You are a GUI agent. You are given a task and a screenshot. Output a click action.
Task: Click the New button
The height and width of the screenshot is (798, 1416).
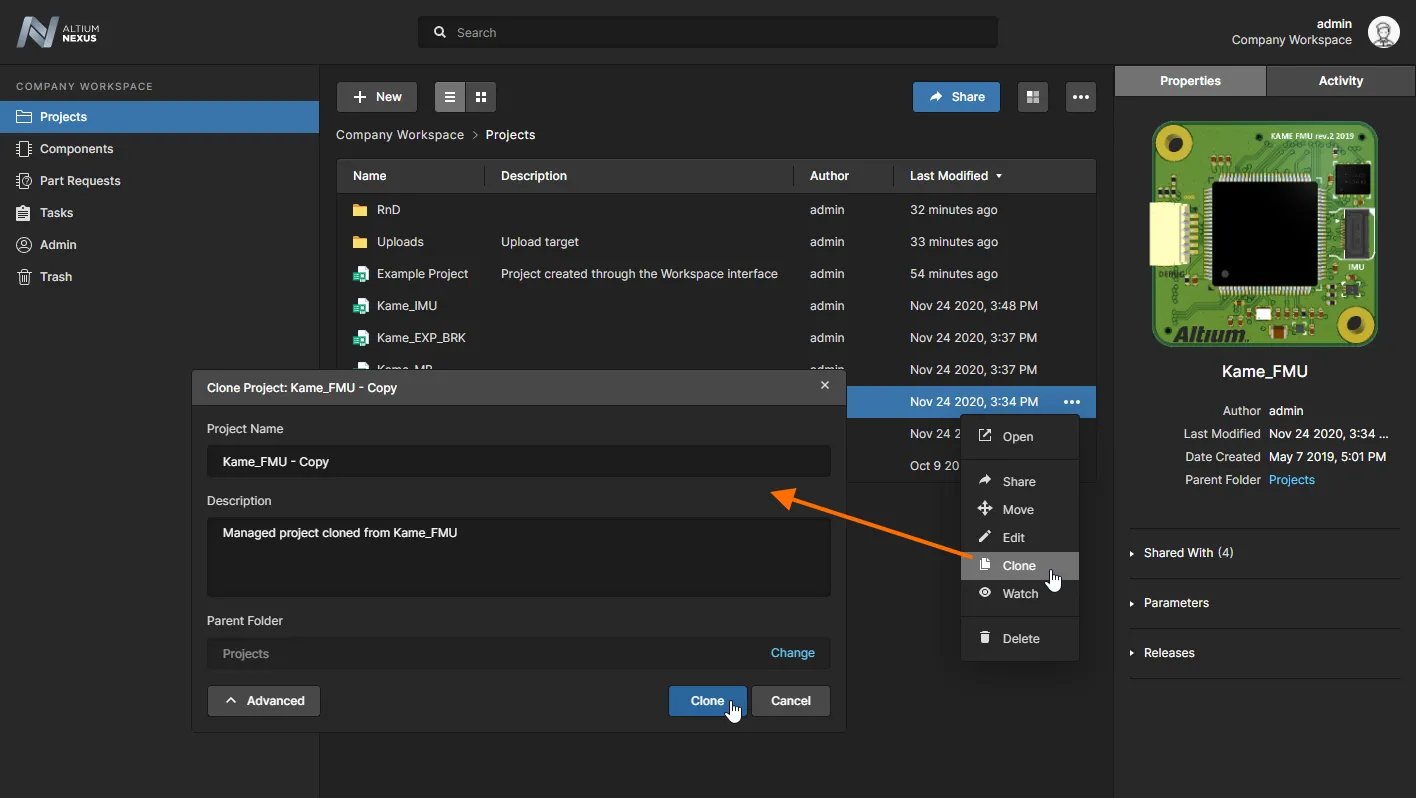[377, 97]
